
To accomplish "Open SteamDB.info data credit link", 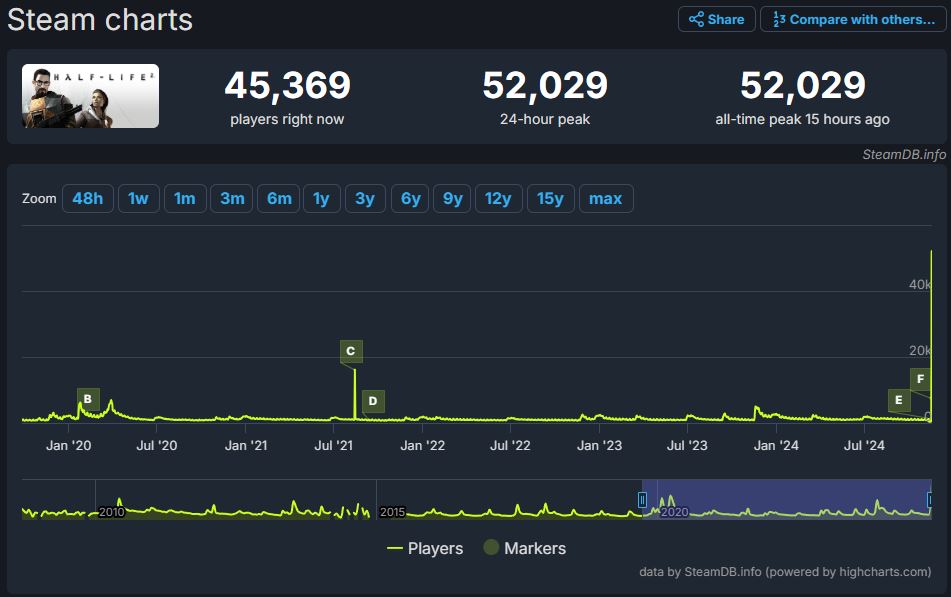I will [x=723, y=572].
